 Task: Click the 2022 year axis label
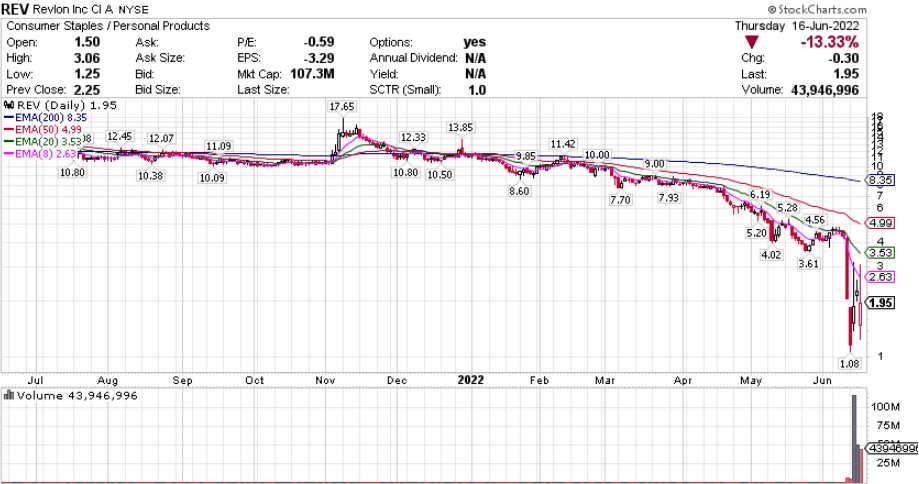click(471, 380)
